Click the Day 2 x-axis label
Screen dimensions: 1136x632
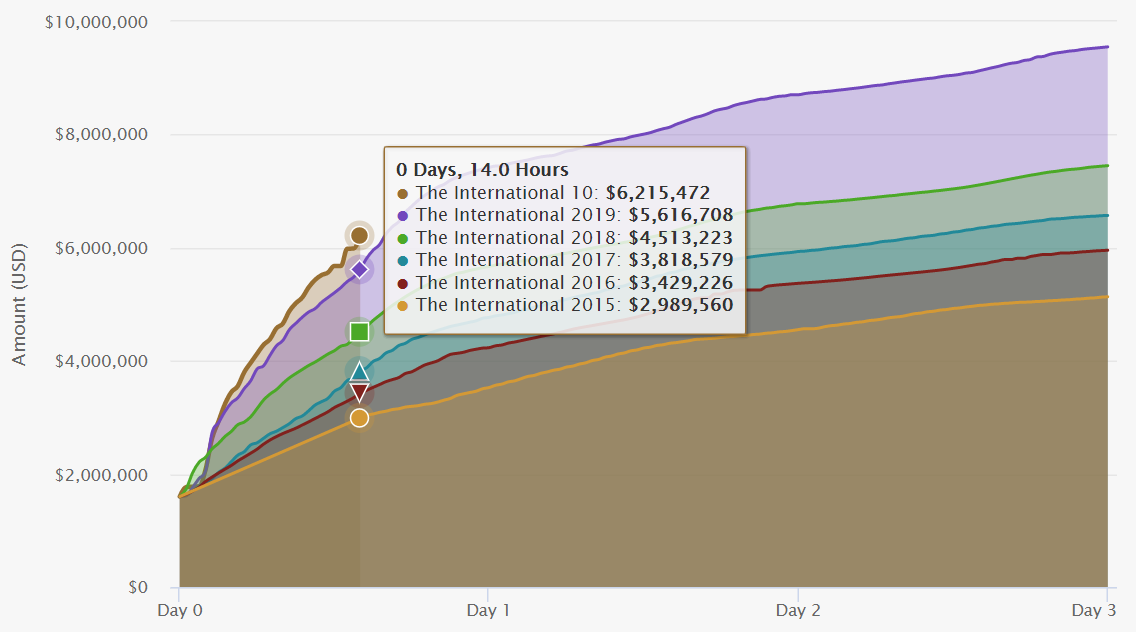coord(798,610)
